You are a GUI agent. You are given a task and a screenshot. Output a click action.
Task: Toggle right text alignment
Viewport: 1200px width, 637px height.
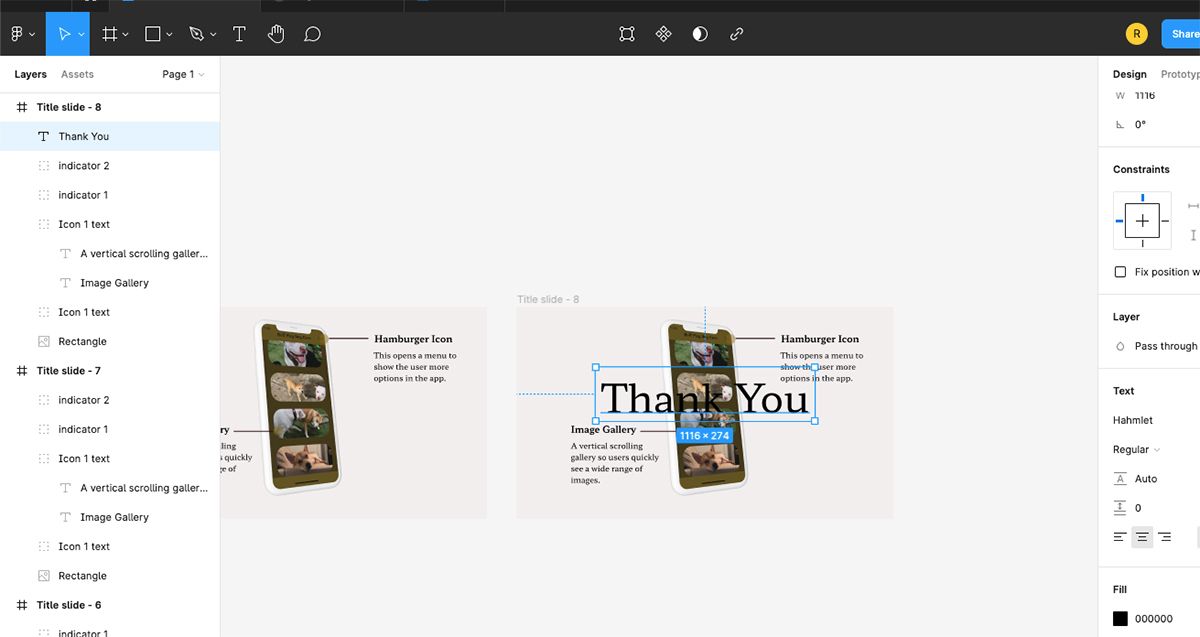click(x=1164, y=537)
